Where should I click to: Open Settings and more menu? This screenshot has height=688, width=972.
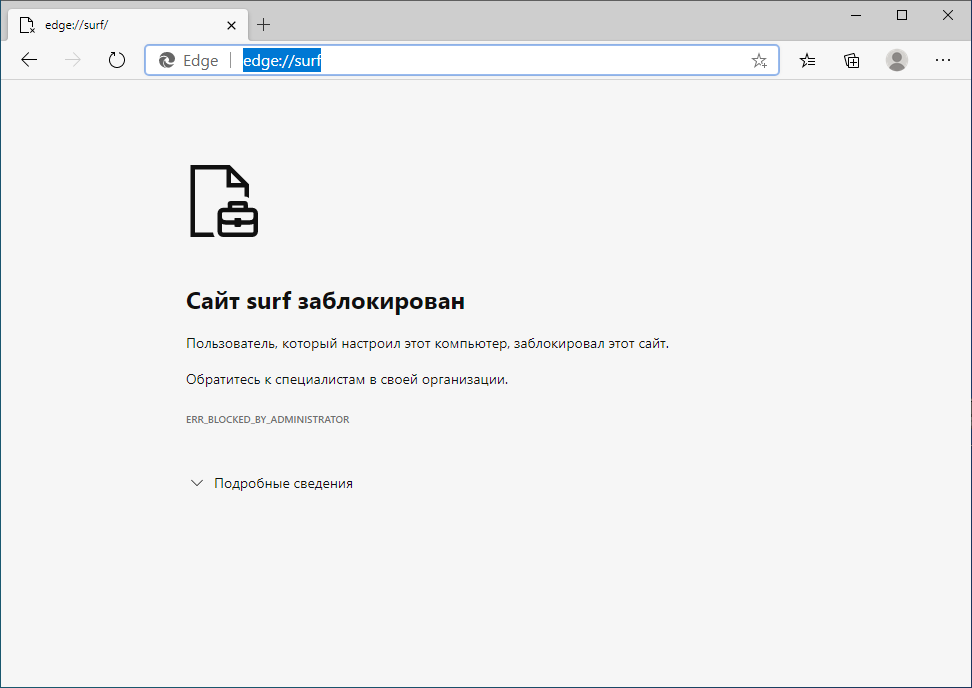click(x=942, y=60)
